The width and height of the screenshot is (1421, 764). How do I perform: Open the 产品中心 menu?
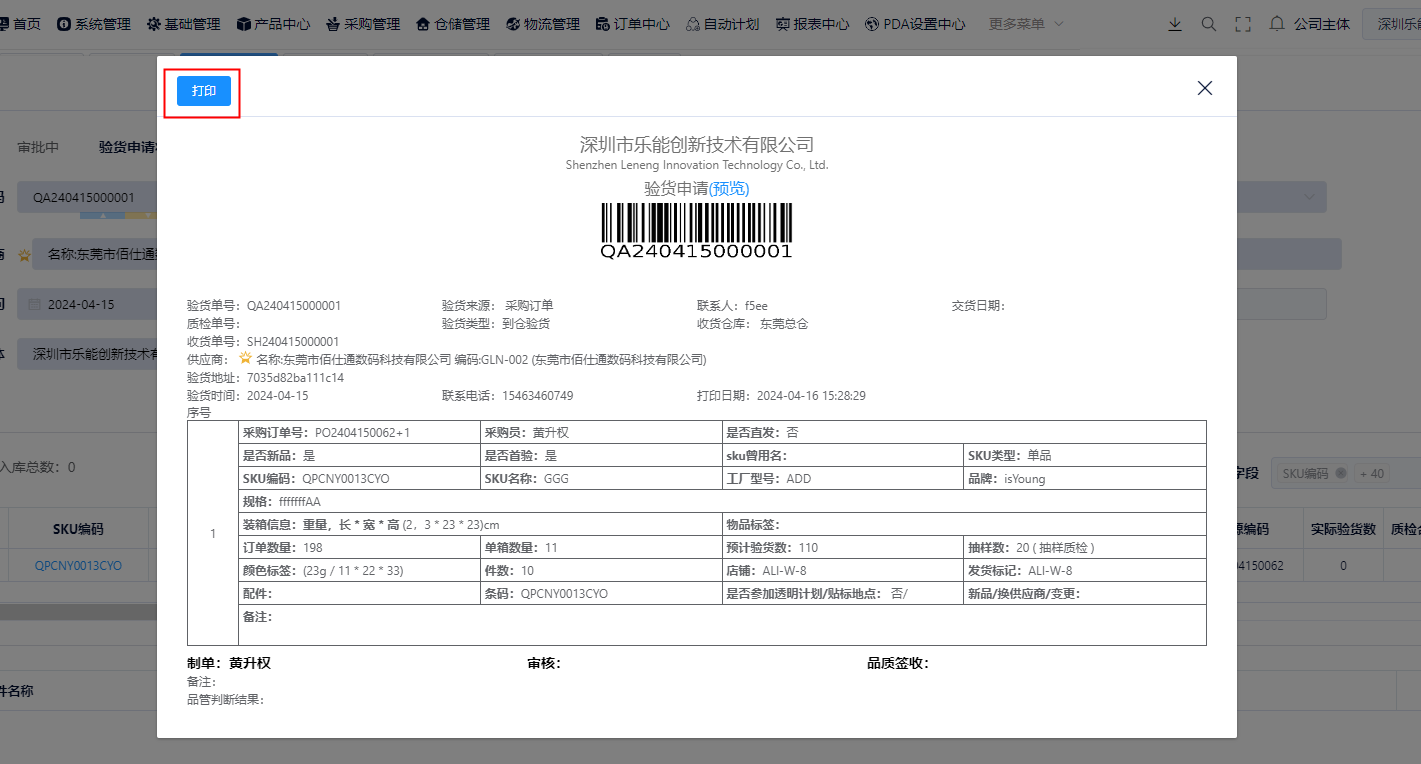coord(273,24)
